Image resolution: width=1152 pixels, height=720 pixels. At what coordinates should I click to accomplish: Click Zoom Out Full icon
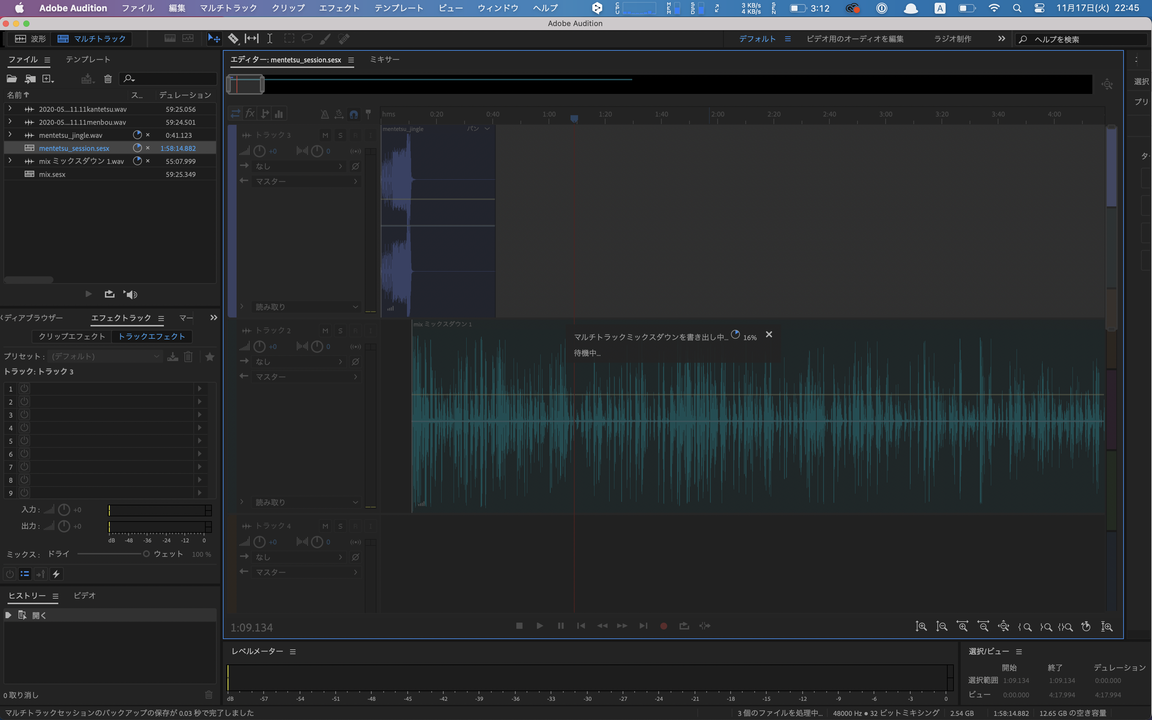[x=1004, y=627]
